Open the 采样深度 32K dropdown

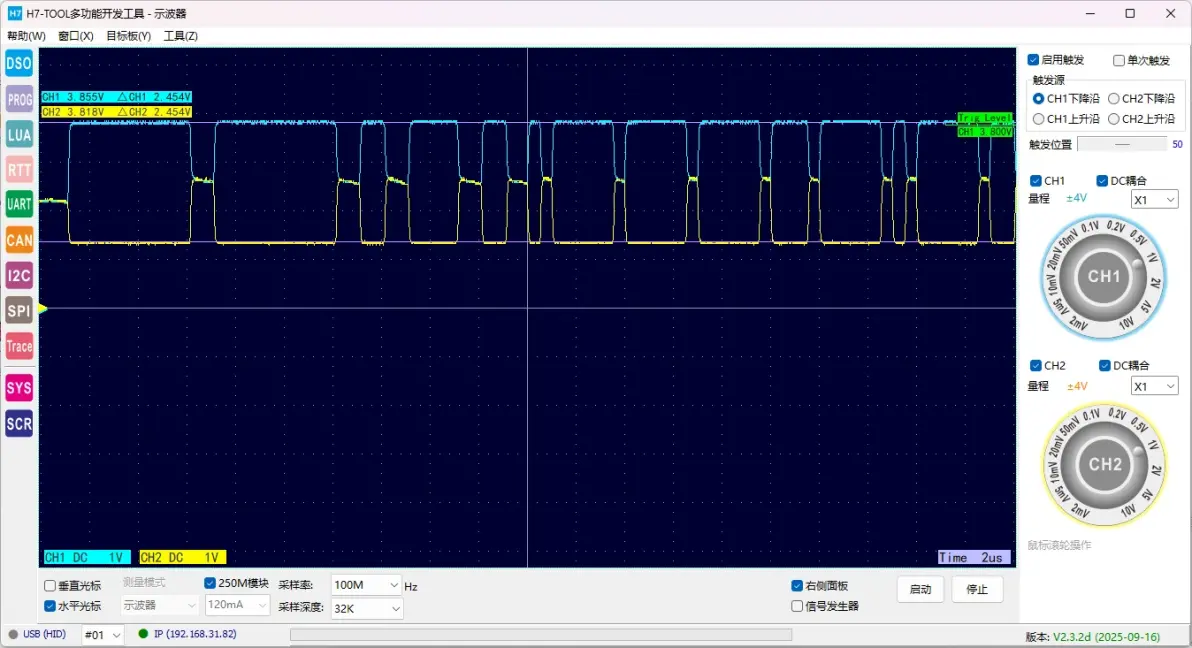(x=366, y=608)
